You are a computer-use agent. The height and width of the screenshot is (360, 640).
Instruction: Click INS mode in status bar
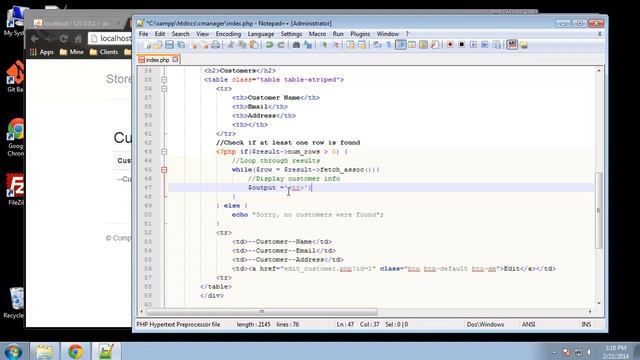coord(586,324)
